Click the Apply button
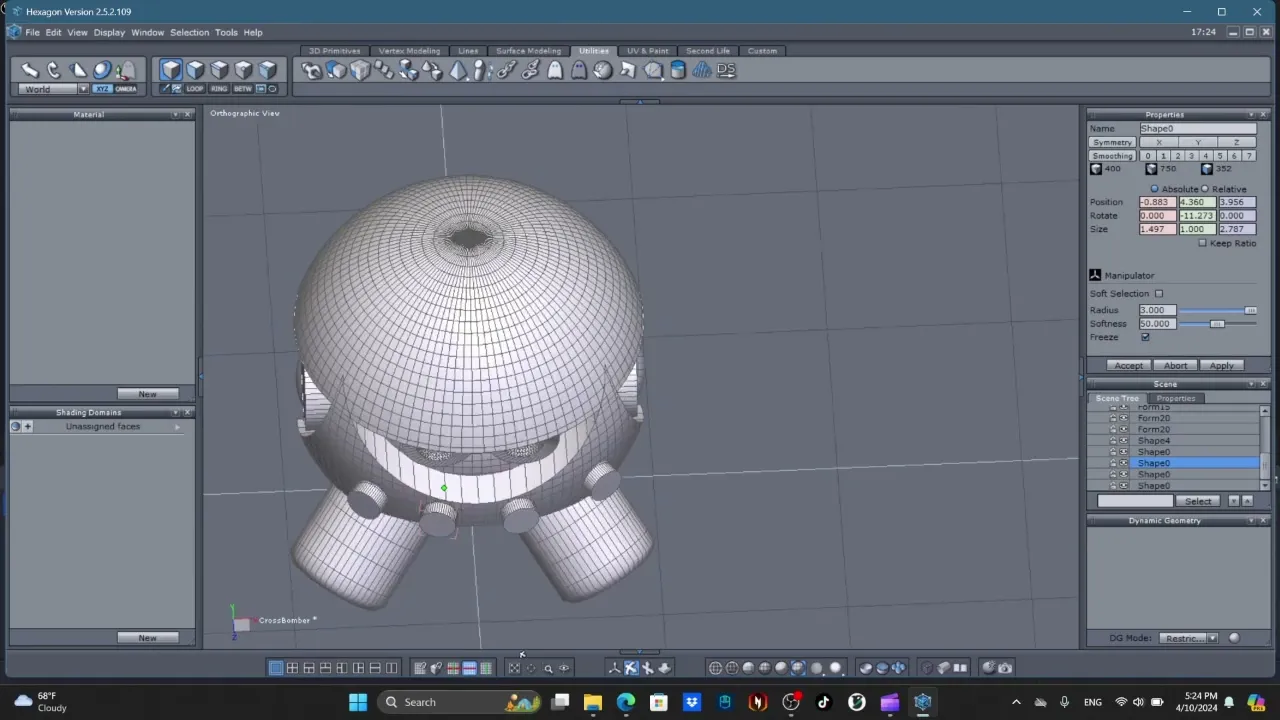The width and height of the screenshot is (1280, 720). (x=1222, y=366)
